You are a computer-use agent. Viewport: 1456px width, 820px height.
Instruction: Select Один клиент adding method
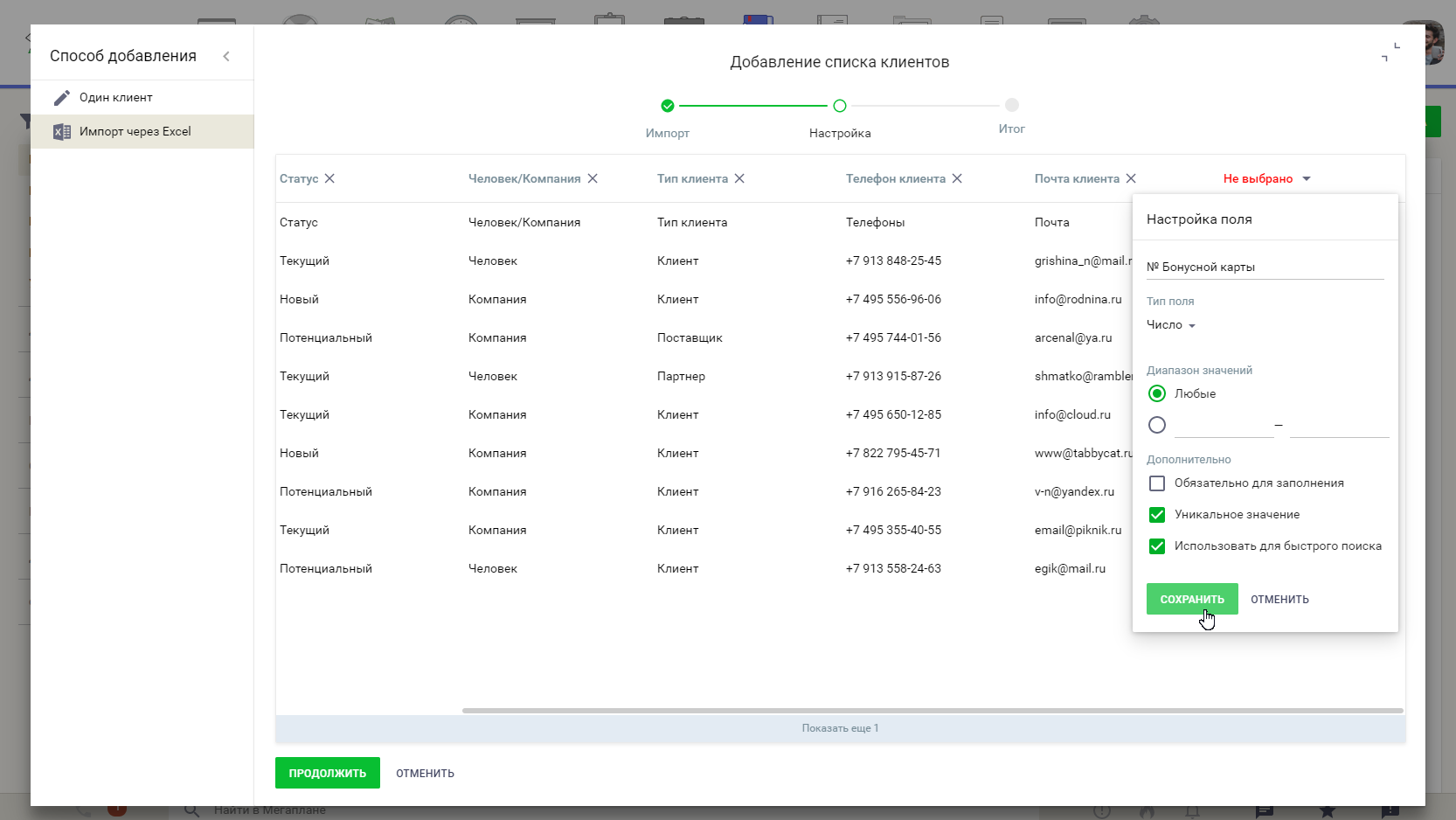142,97
